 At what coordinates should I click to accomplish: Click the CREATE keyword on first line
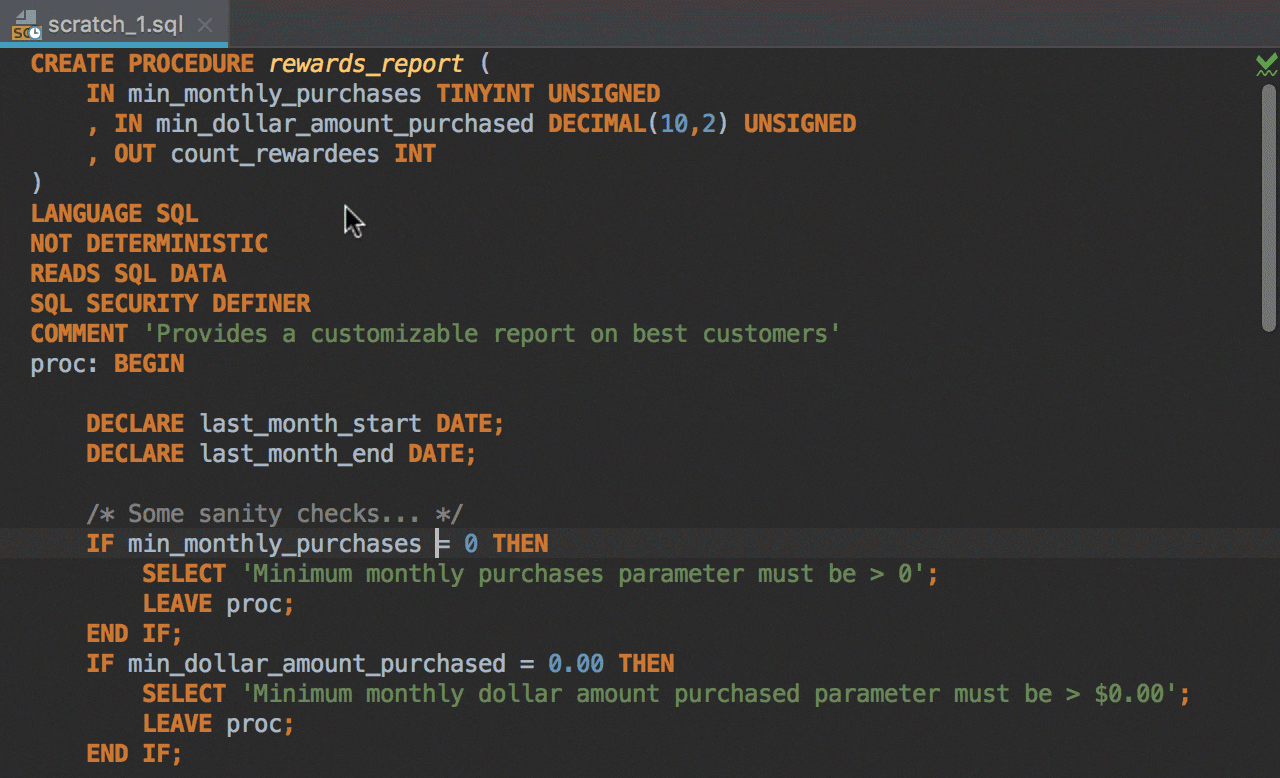(72, 64)
